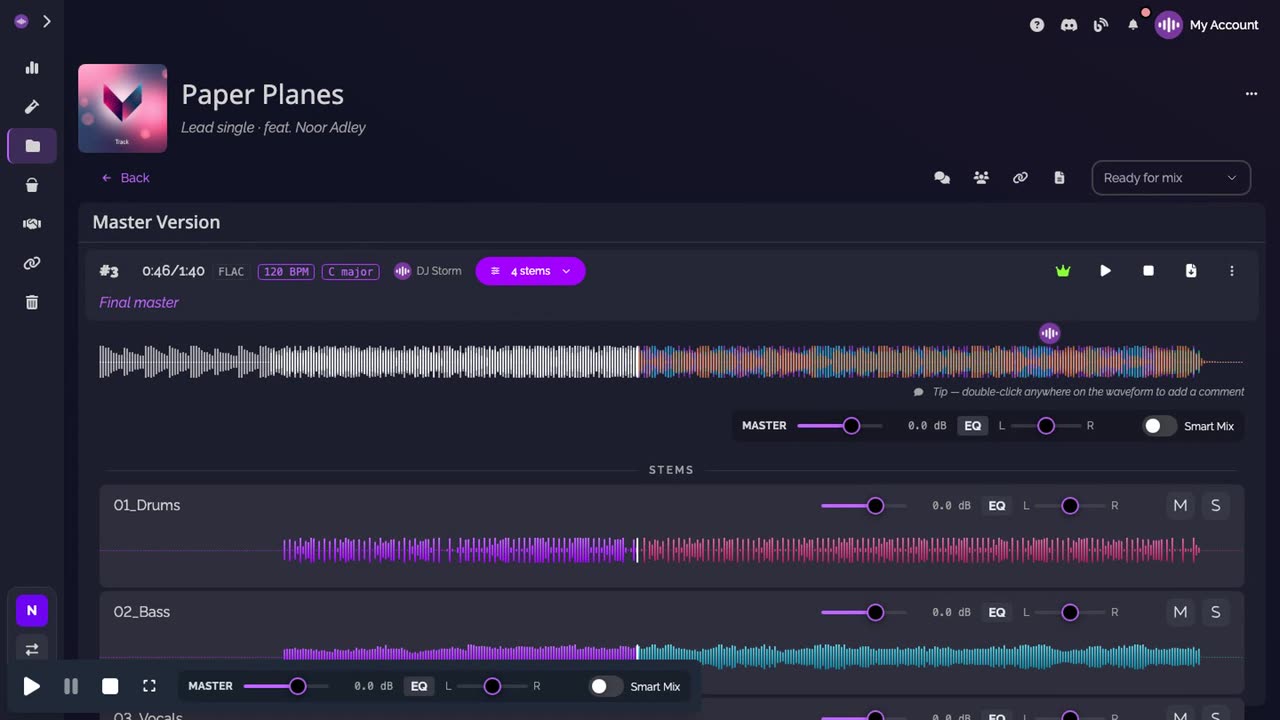Viewport: 1280px width, 720px height.
Task: Click the swap arrows icon below the N avatar
Action: (32, 650)
